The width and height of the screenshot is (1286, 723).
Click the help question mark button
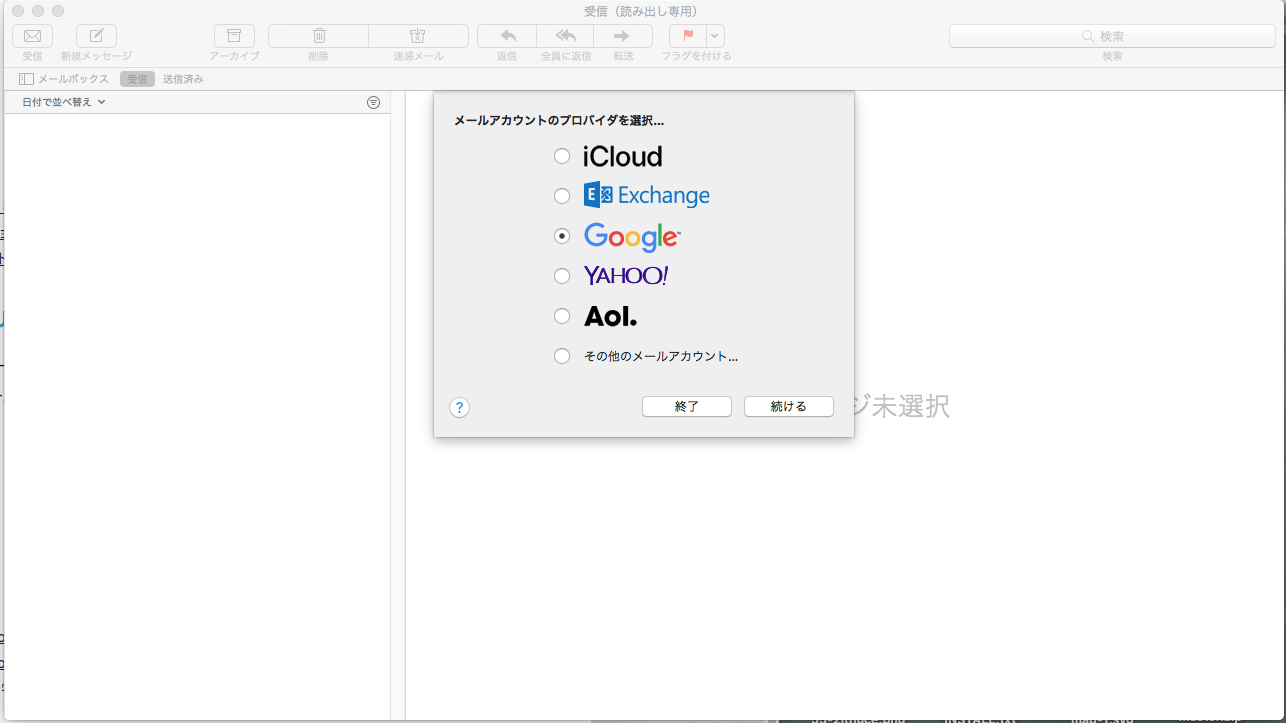coord(459,407)
